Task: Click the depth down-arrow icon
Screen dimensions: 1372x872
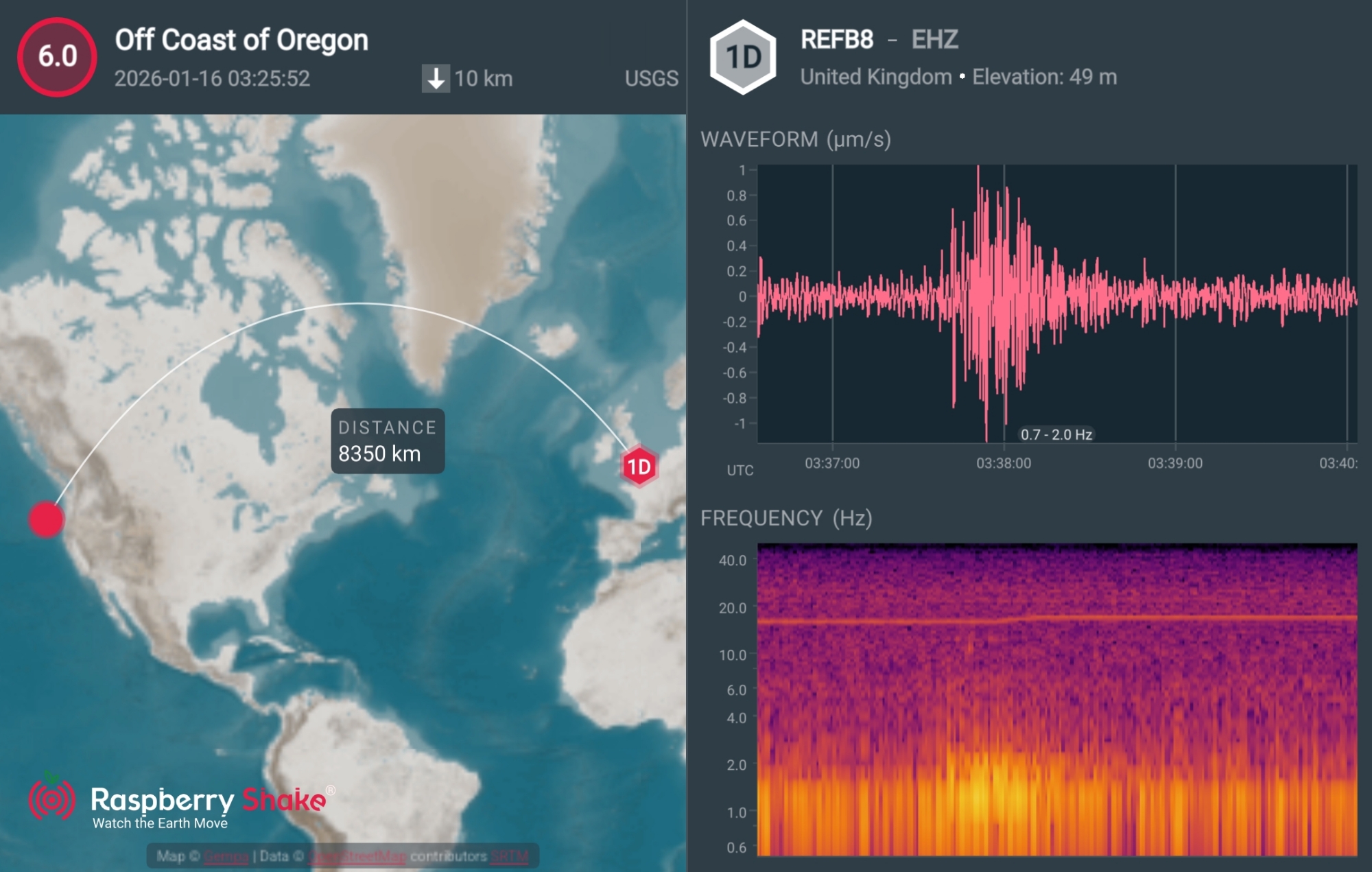Action: click(436, 79)
